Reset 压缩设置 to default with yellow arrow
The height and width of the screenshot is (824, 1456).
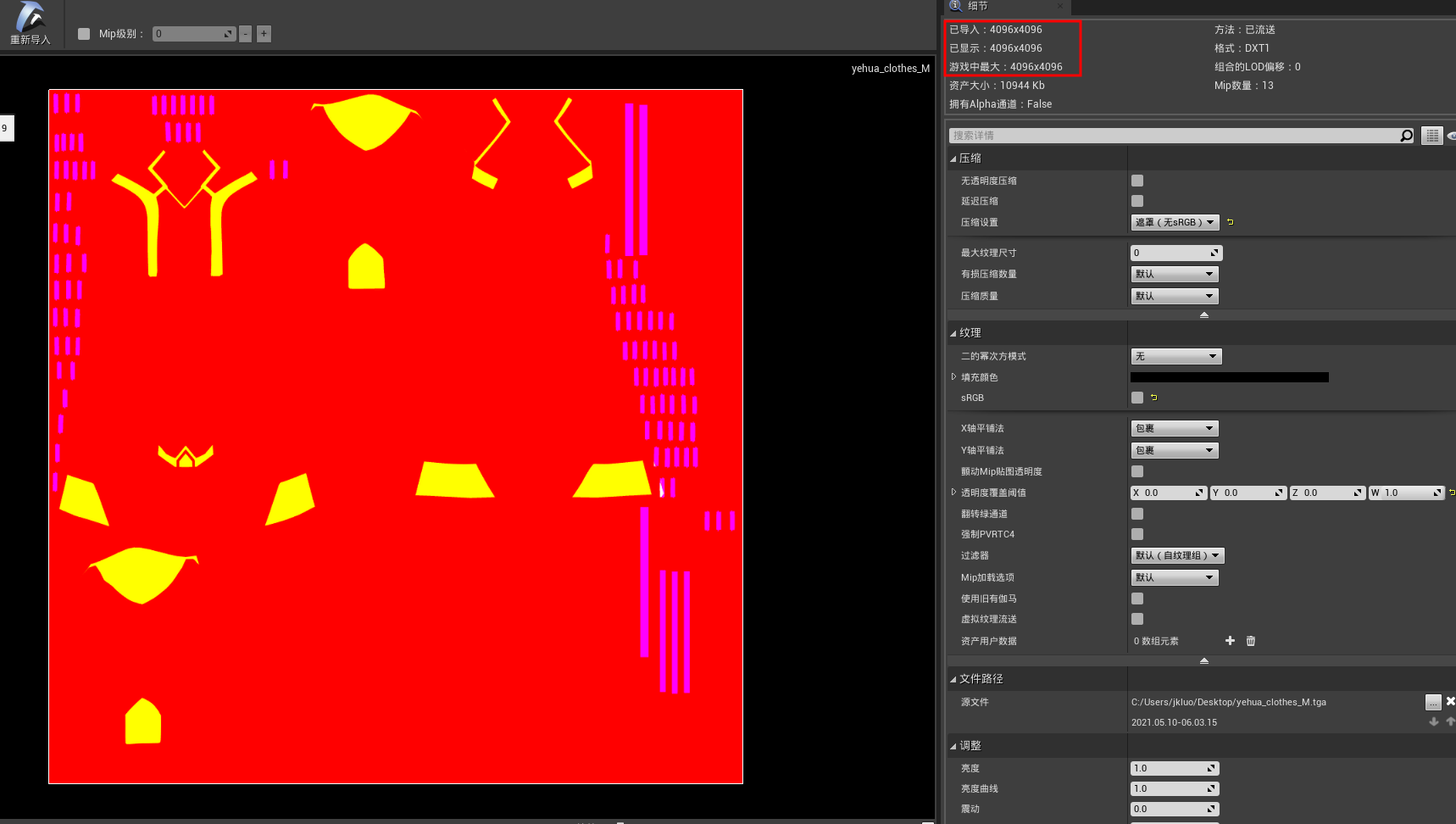click(x=1230, y=222)
